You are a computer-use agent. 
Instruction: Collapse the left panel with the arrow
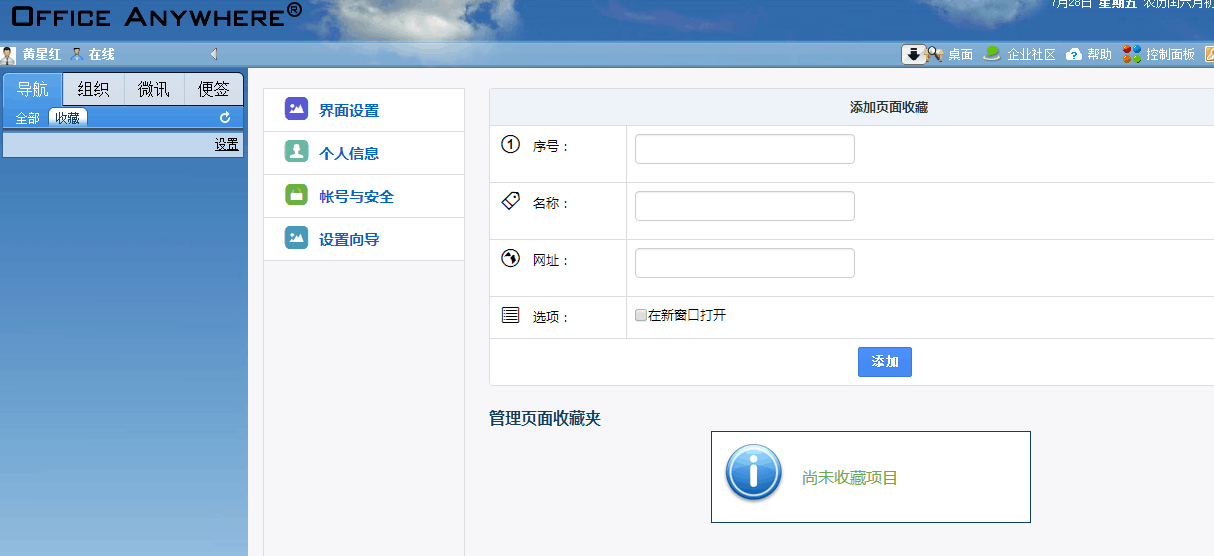pyautogui.click(x=213, y=54)
